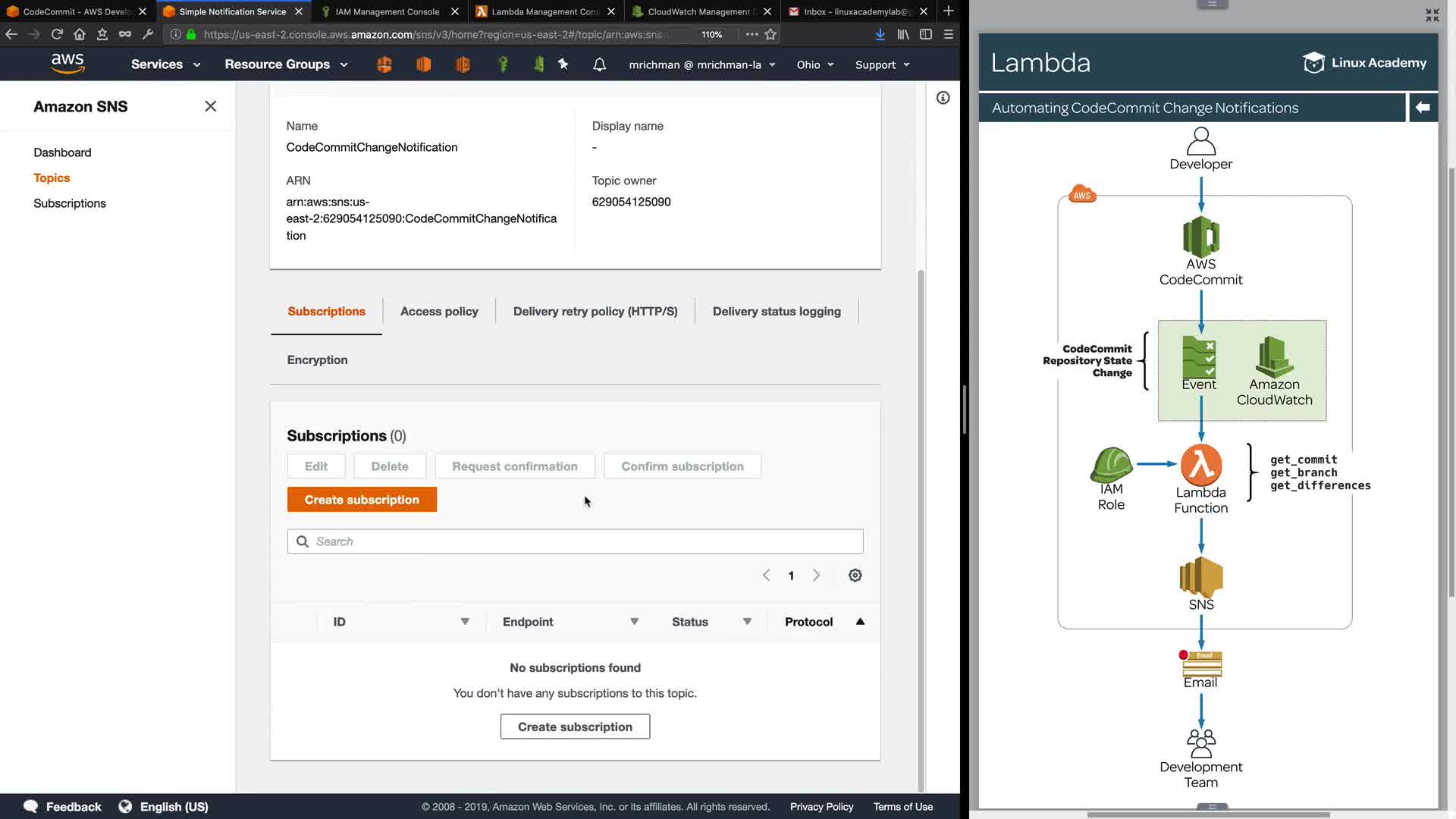Screen dimensions: 1456x819
Task: Reload the page in browser
Action: coord(57,34)
